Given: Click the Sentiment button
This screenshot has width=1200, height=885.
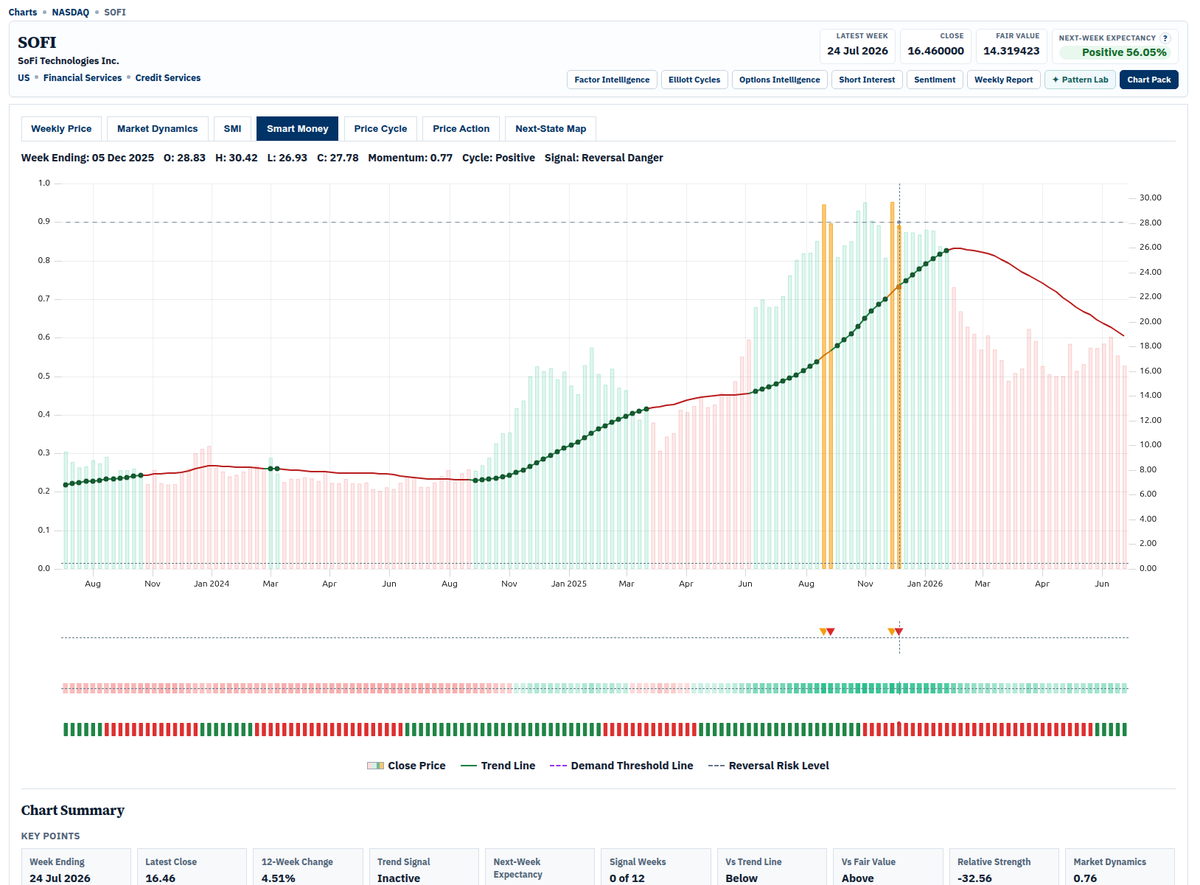Looking at the screenshot, I should pyautogui.click(x=935, y=80).
